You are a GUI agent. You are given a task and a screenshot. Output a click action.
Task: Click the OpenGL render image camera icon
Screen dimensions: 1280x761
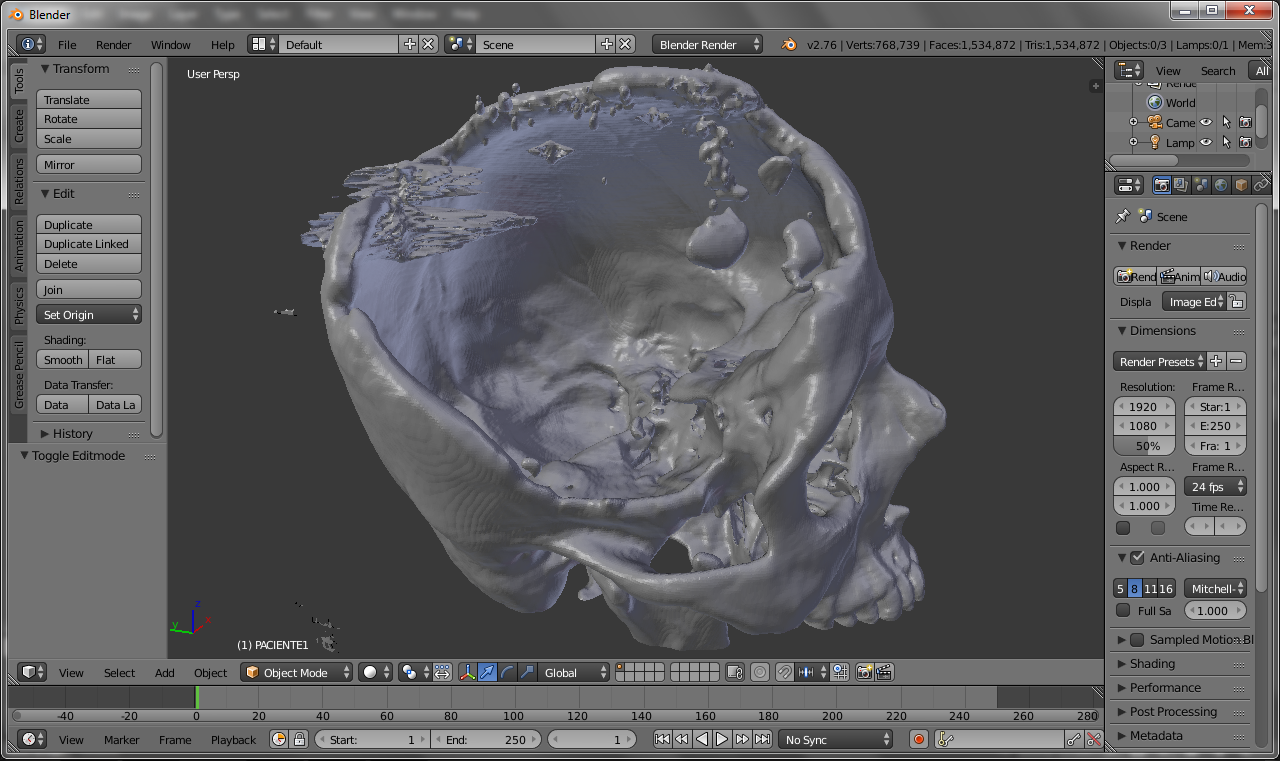tap(865, 673)
